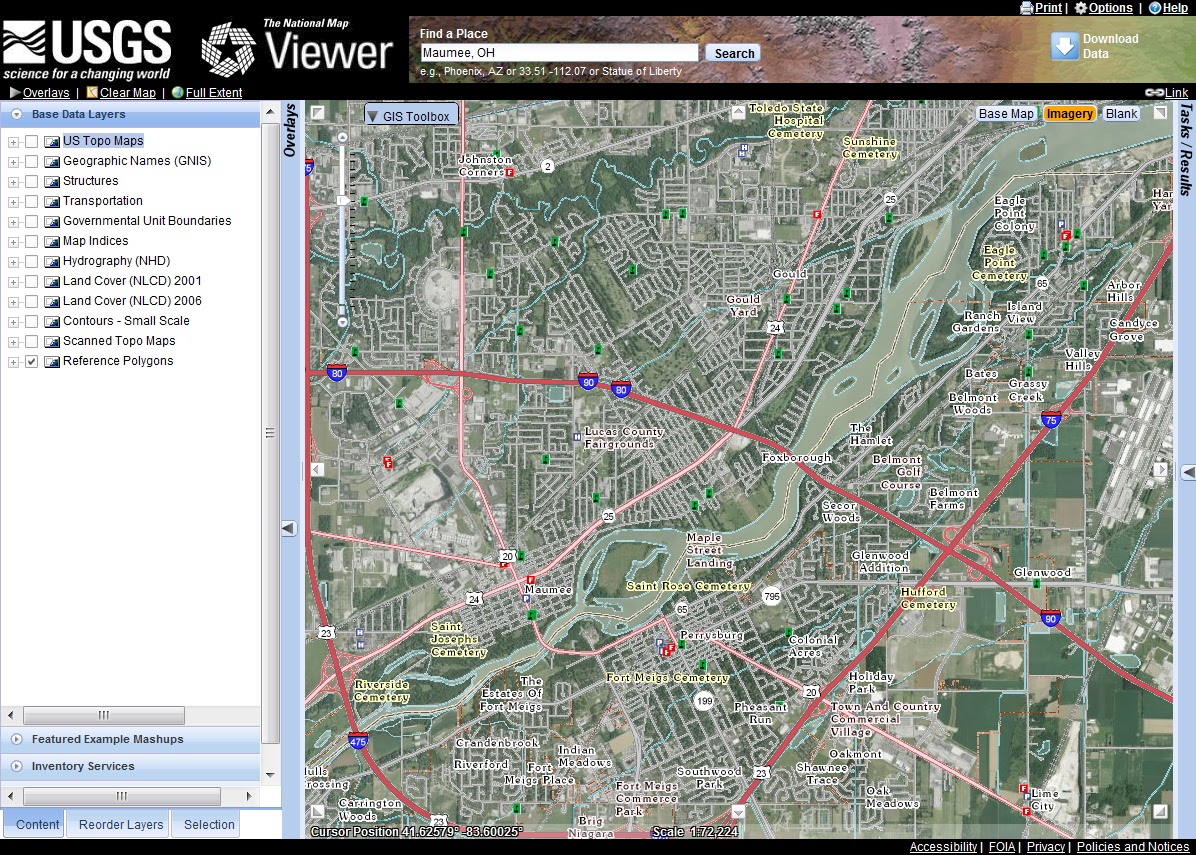
Task: Click the Download Data arrow icon
Action: [1064, 46]
